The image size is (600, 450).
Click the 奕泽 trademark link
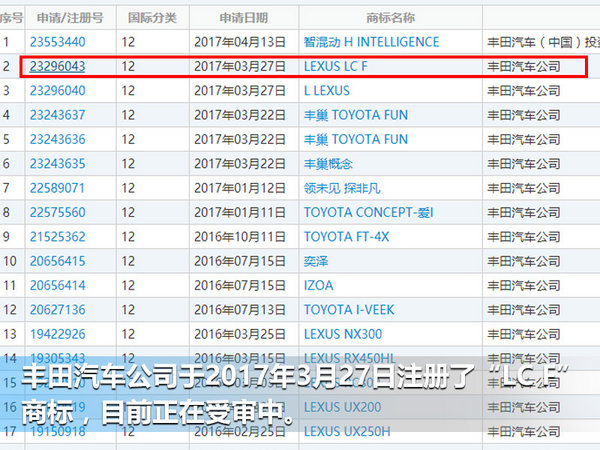coord(316,261)
